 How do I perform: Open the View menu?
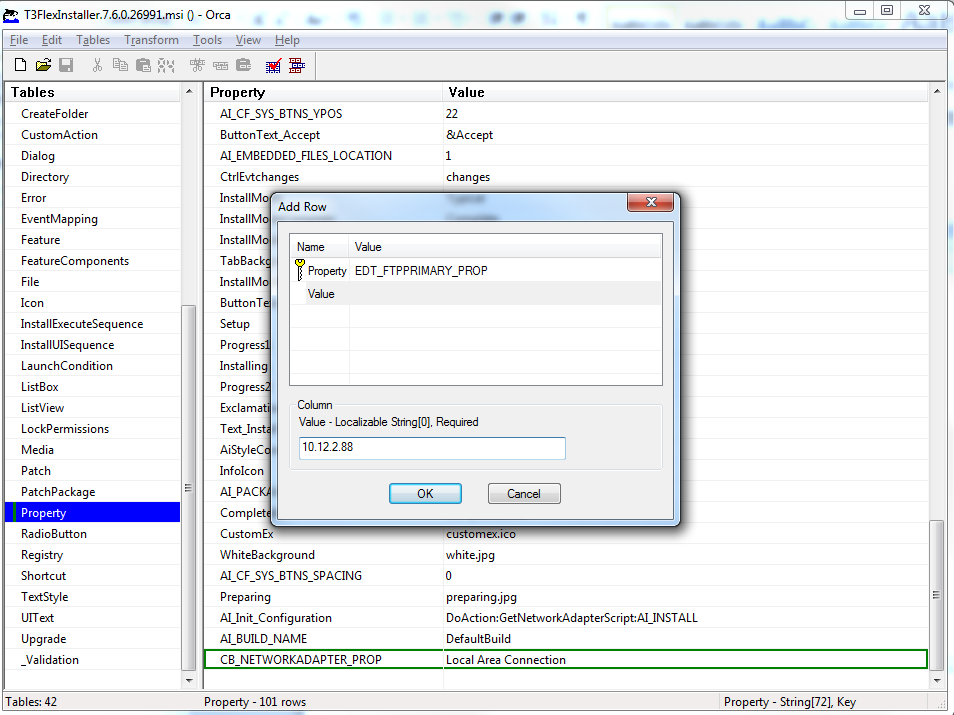(x=248, y=40)
